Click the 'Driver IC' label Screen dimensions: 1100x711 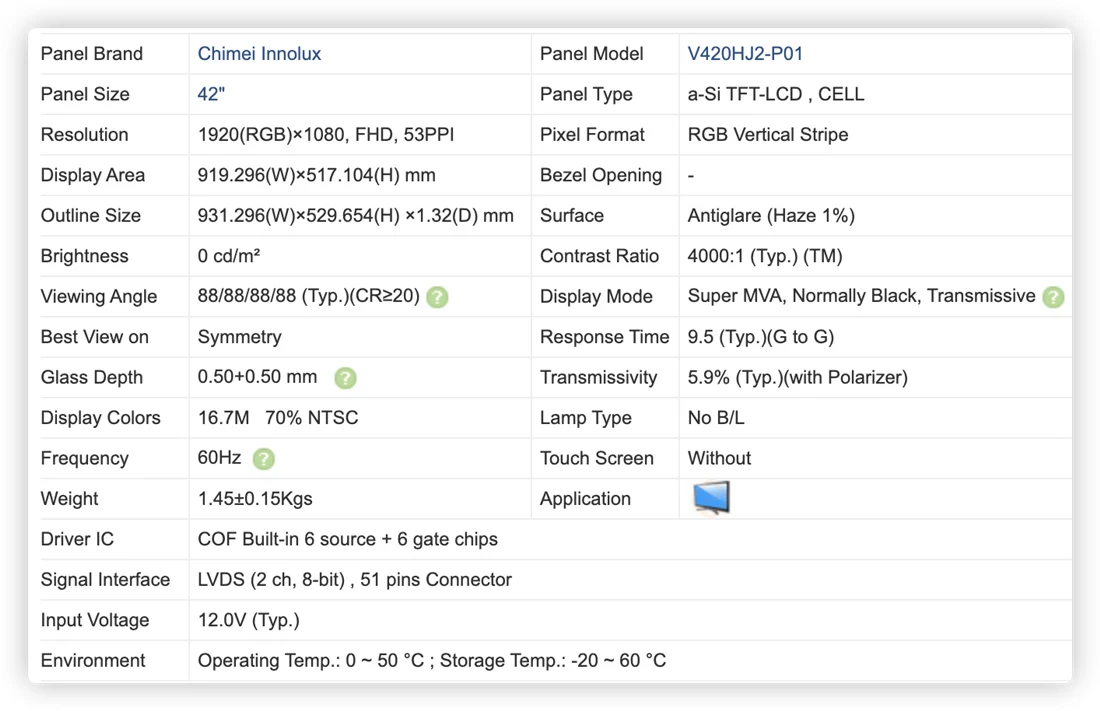77,539
